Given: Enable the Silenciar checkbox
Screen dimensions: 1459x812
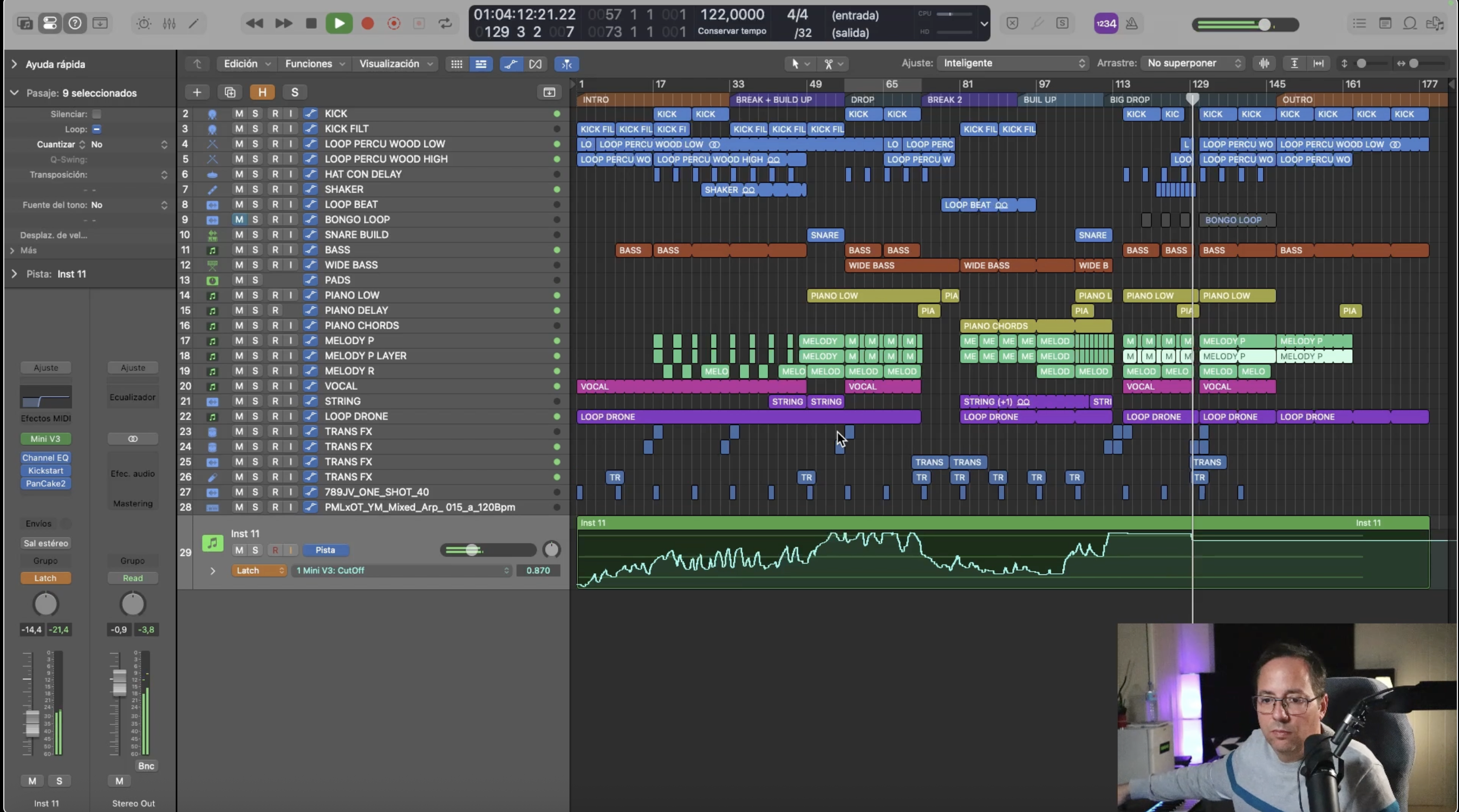Looking at the screenshot, I should click(x=97, y=114).
